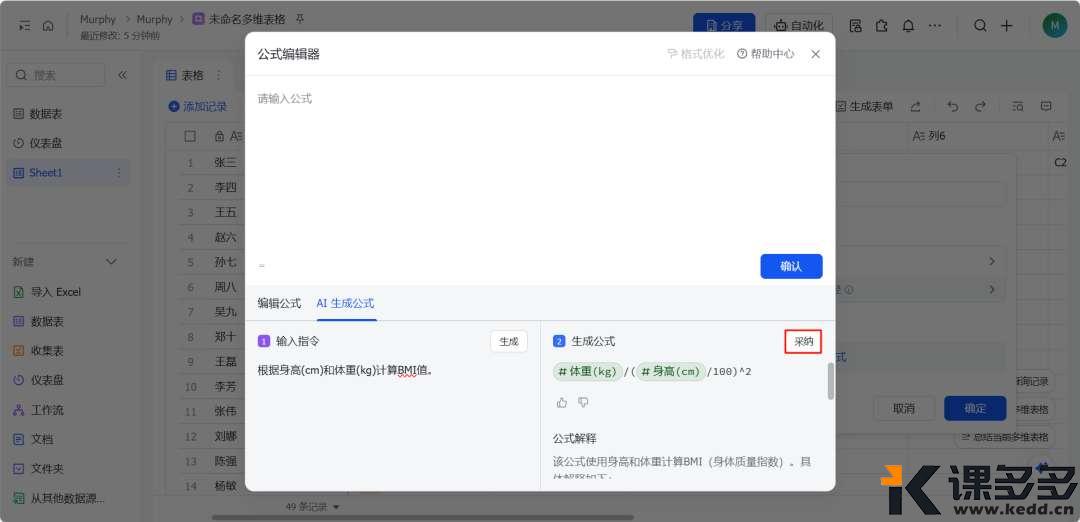The image size is (1080, 522).
Task: Open Sheet1 more options dots
Action: 118,173
